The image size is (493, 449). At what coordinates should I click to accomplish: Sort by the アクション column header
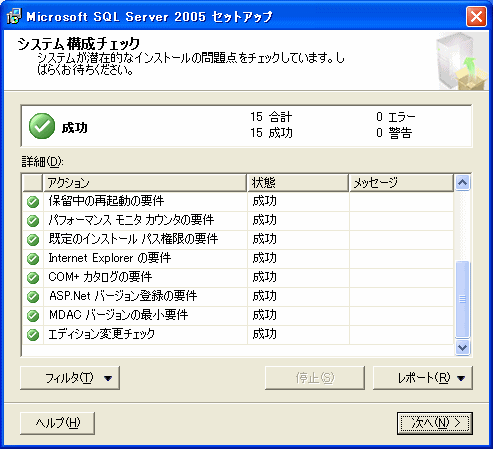coord(145,183)
